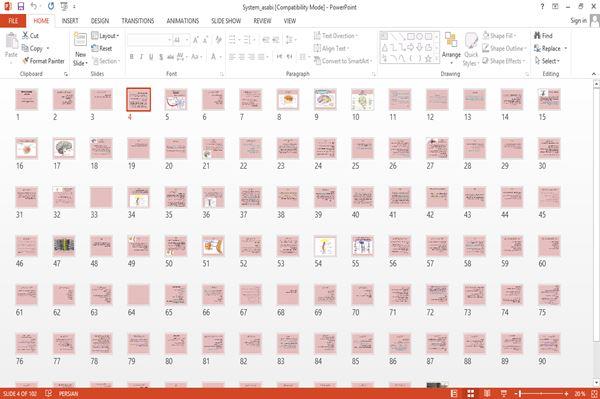Zoom out with minus button
This screenshot has width=600, height=399.
point(516,394)
